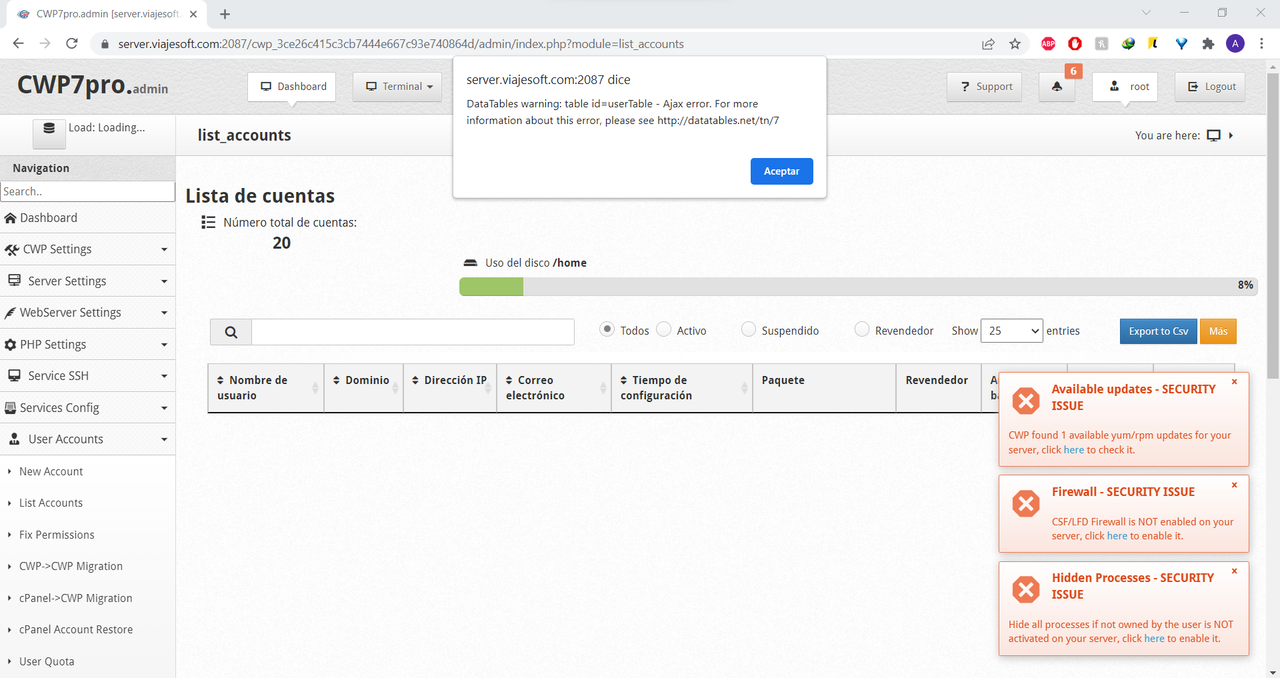
Task: Click the server load database icon
Action: pos(49,132)
